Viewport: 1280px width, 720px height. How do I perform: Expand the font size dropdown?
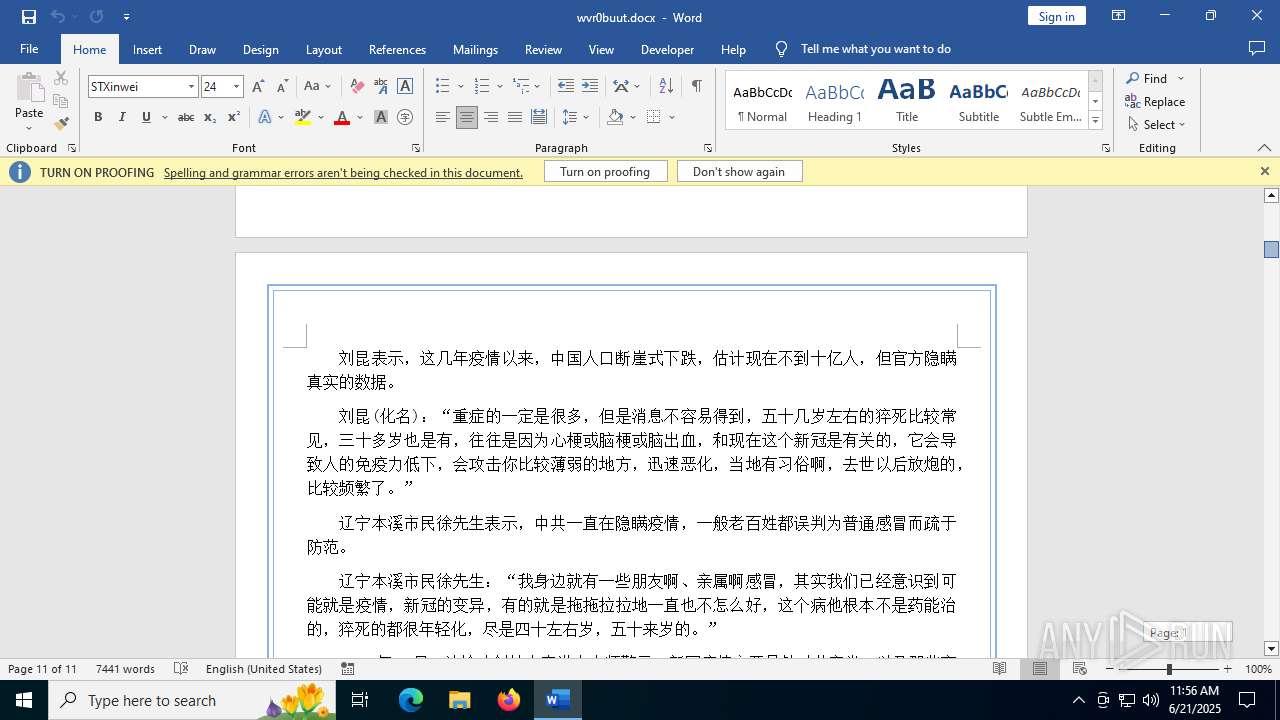coord(236,87)
